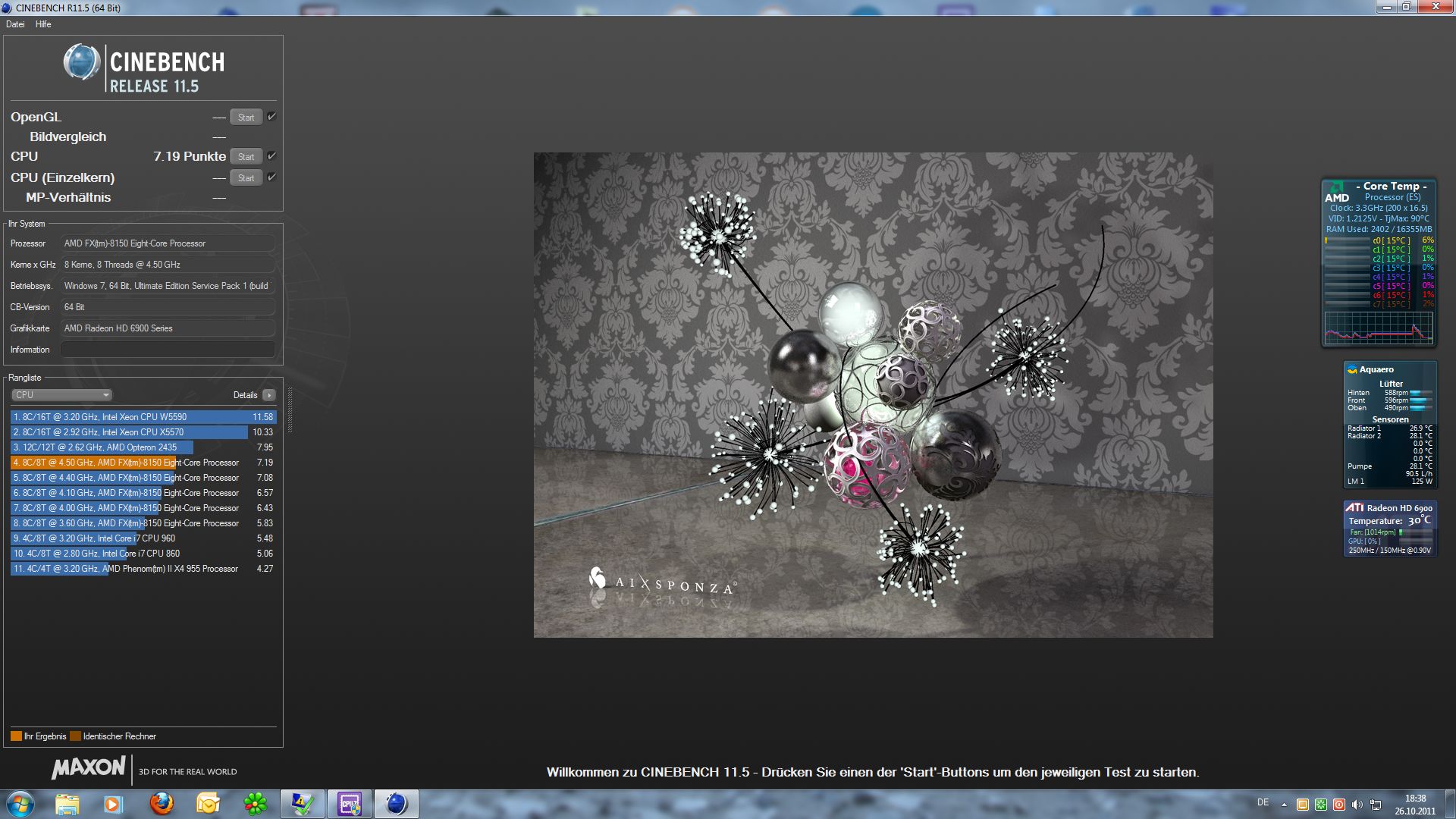
Task: Open the network connection tray icon
Action: [1376, 805]
